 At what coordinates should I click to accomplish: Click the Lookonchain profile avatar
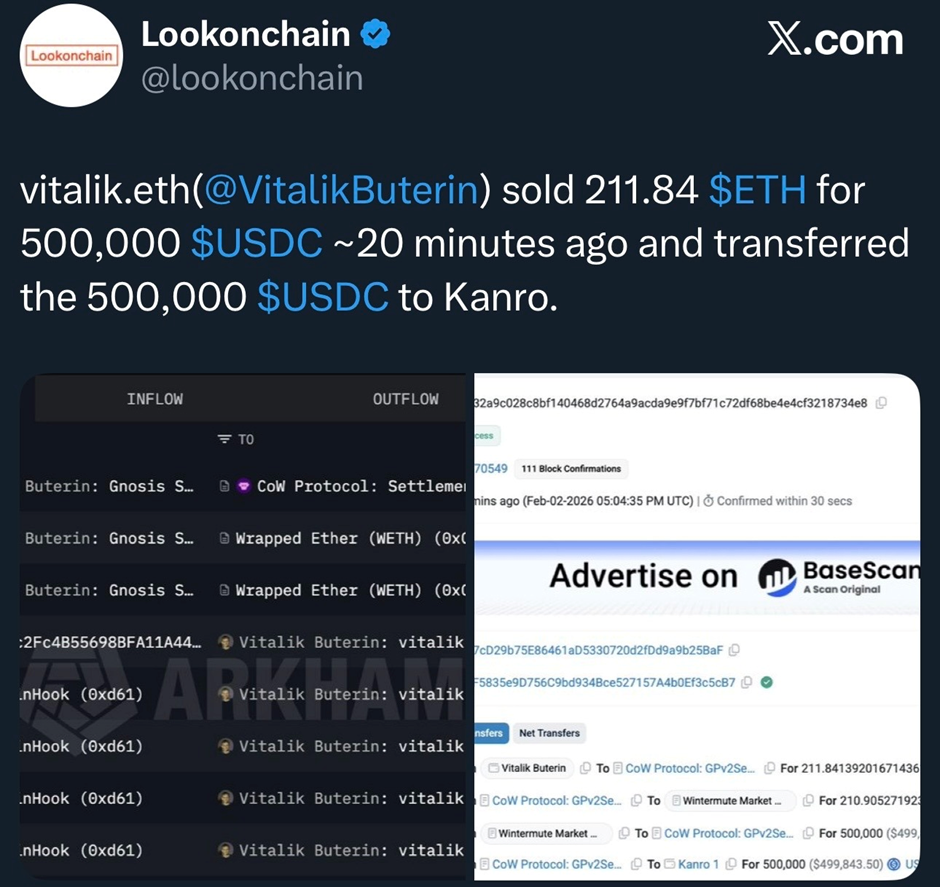(x=72, y=56)
